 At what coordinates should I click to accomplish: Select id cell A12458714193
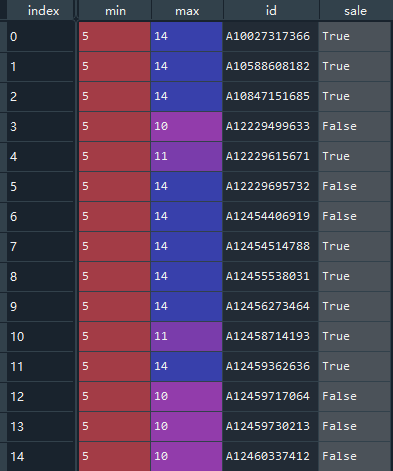270,336
